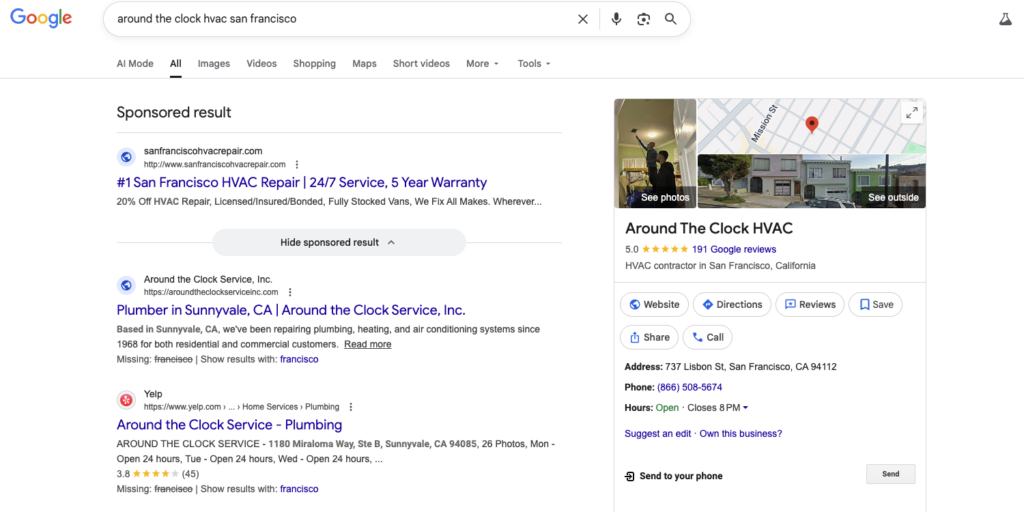Call phone number (866) 508-5674
The width and height of the screenshot is (1024, 512).
(x=690, y=387)
